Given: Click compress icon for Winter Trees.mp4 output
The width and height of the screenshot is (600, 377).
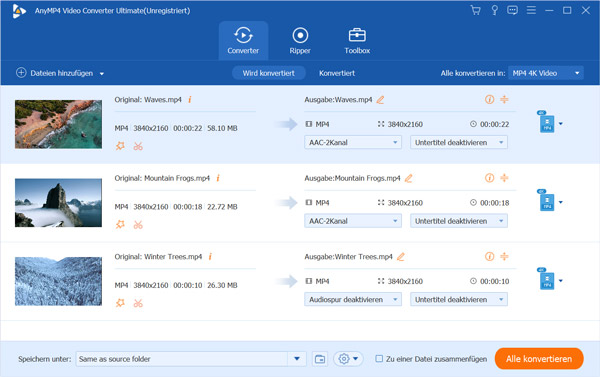Looking at the screenshot, I should coord(504,256).
